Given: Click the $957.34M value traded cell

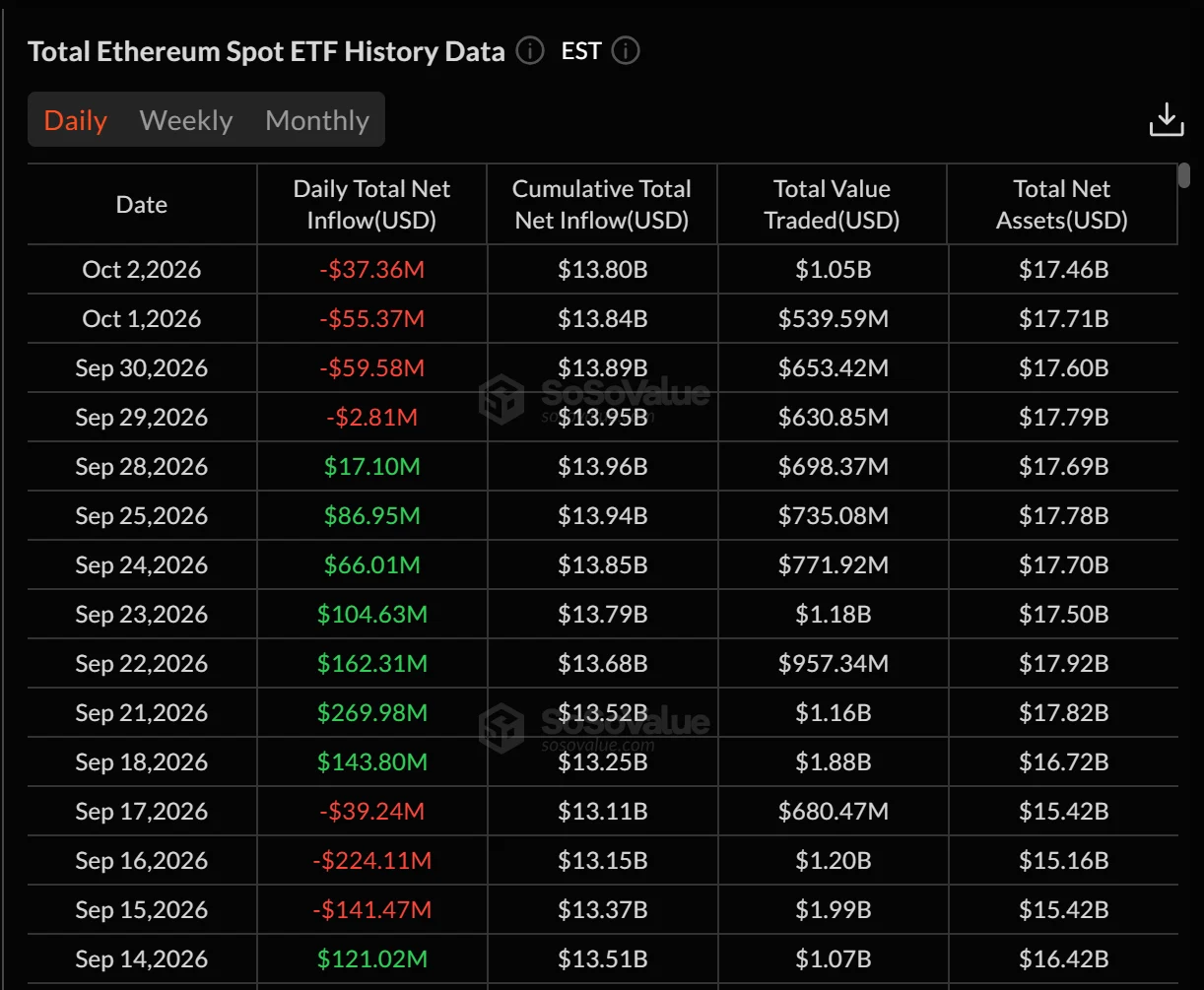Looking at the screenshot, I should (833, 663).
